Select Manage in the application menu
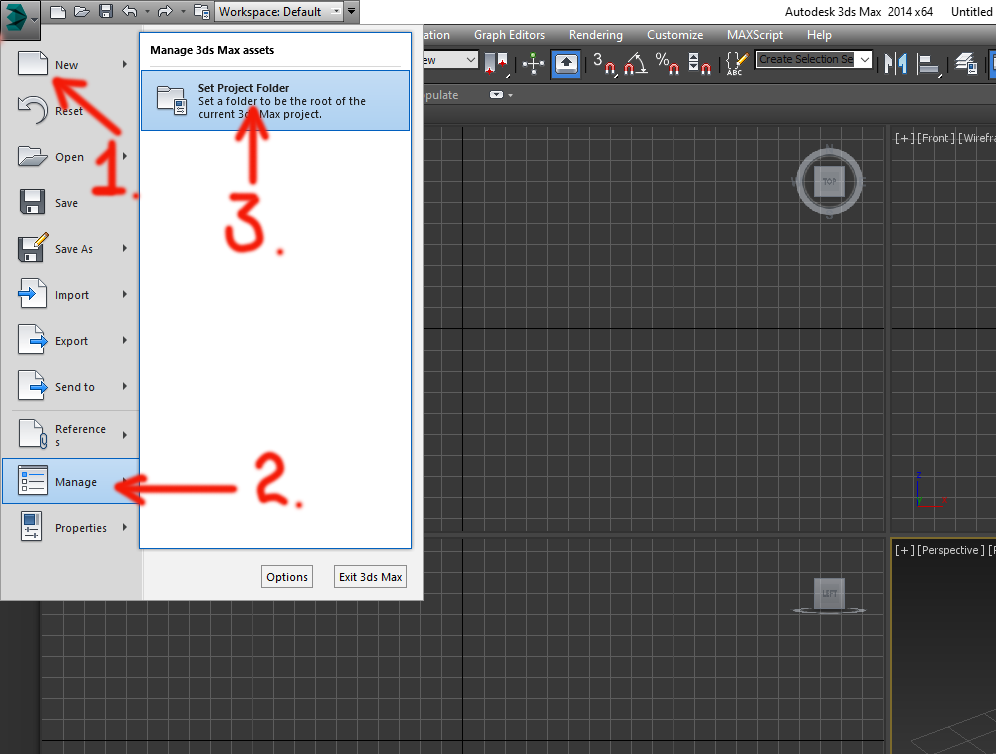 coord(71,481)
